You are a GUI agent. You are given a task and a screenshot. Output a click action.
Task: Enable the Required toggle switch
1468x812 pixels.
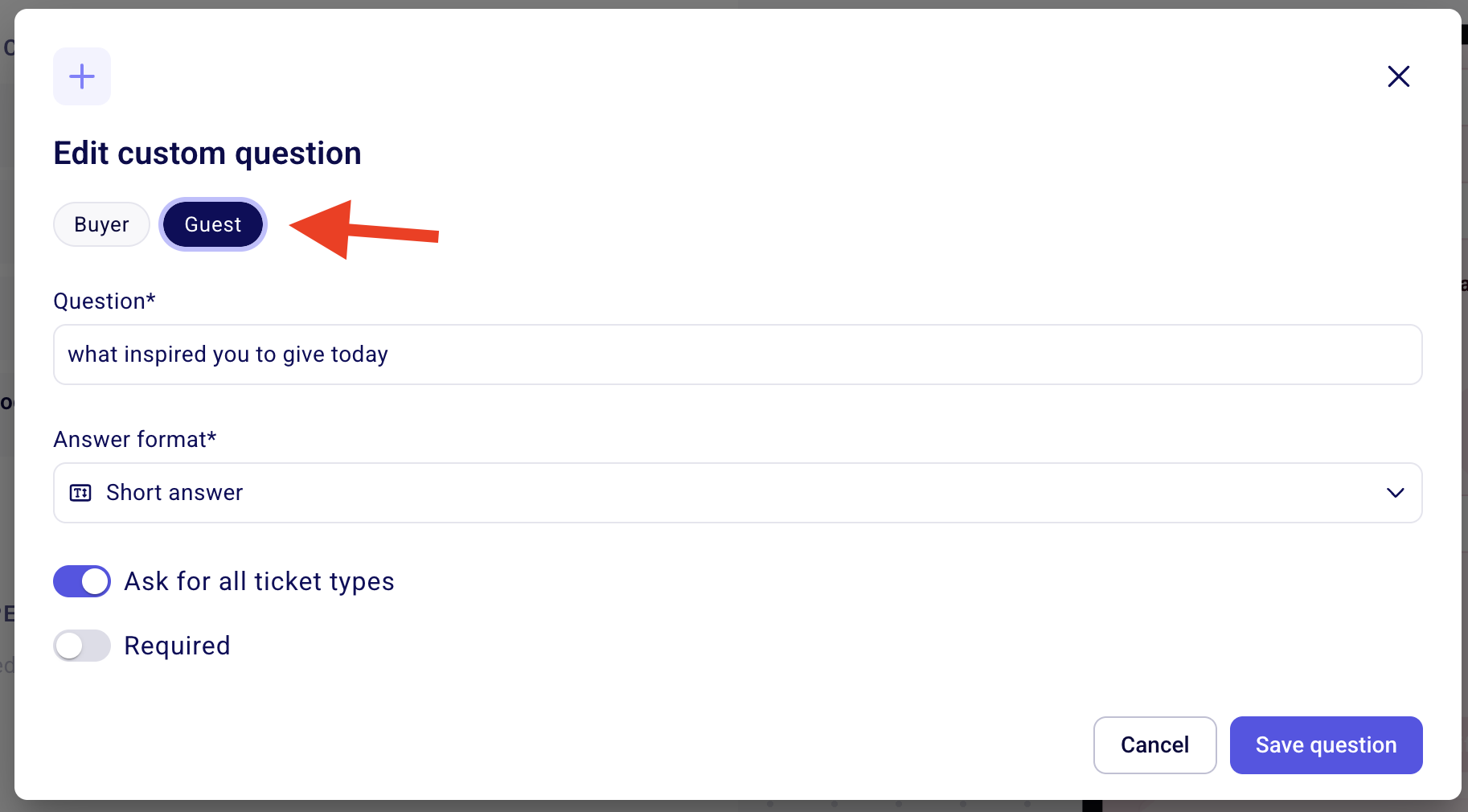tap(82, 646)
